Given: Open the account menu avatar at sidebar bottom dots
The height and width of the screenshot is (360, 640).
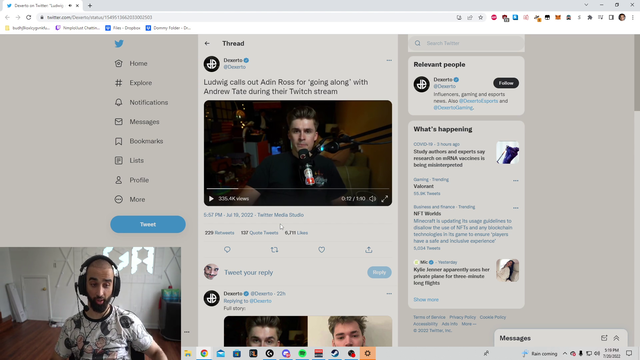Looking at the screenshot, I should (x=187, y=332).
